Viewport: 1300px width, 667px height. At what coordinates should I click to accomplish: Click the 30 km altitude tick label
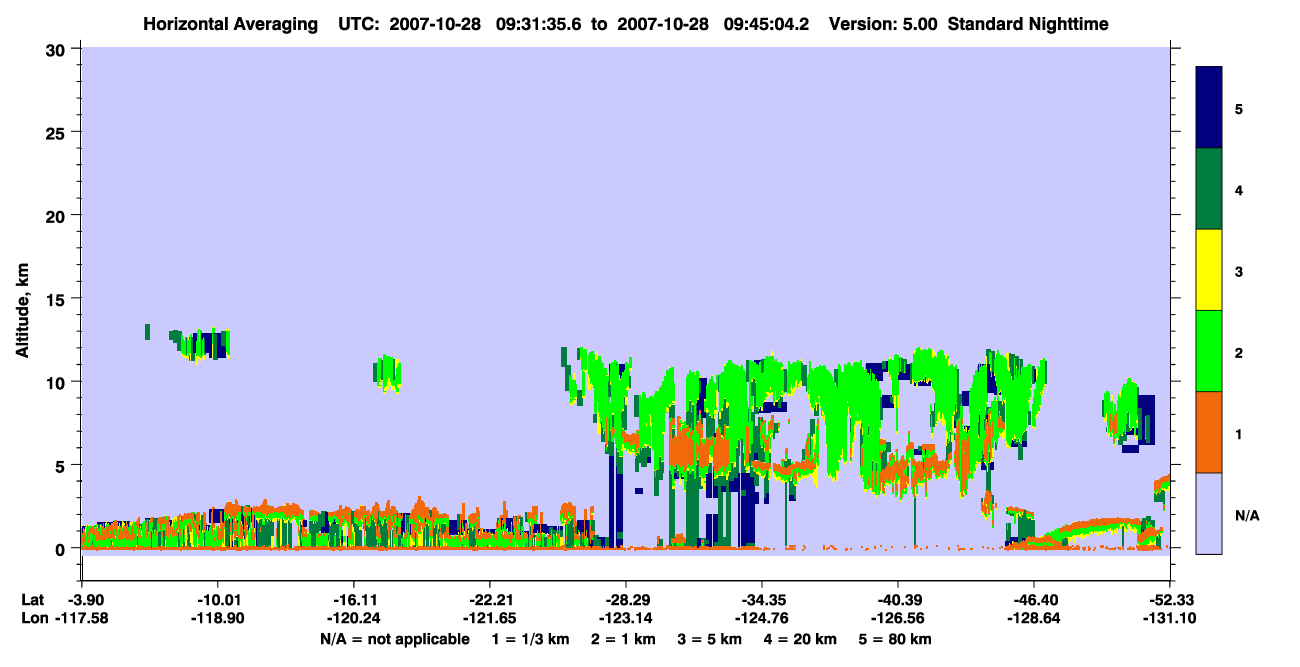click(x=59, y=49)
